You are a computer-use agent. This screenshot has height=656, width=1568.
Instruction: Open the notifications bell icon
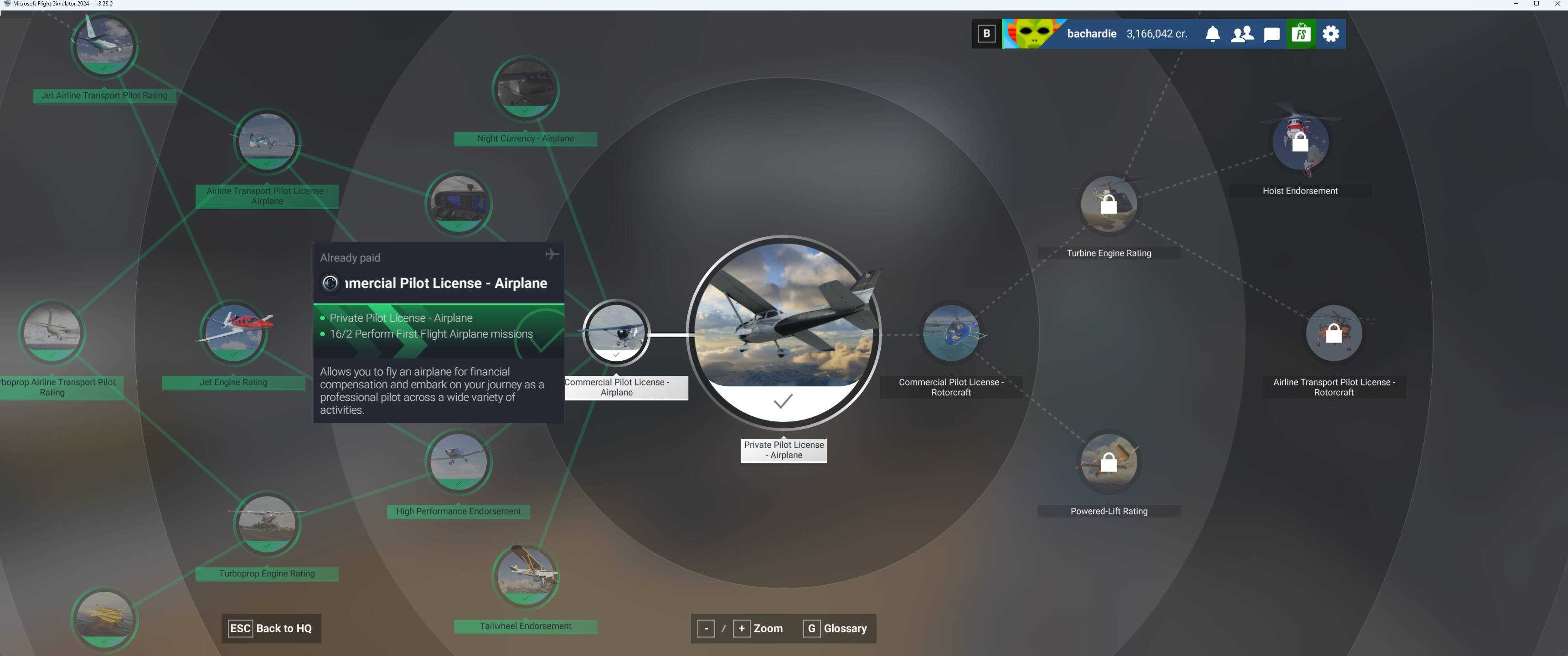point(1212,34)
